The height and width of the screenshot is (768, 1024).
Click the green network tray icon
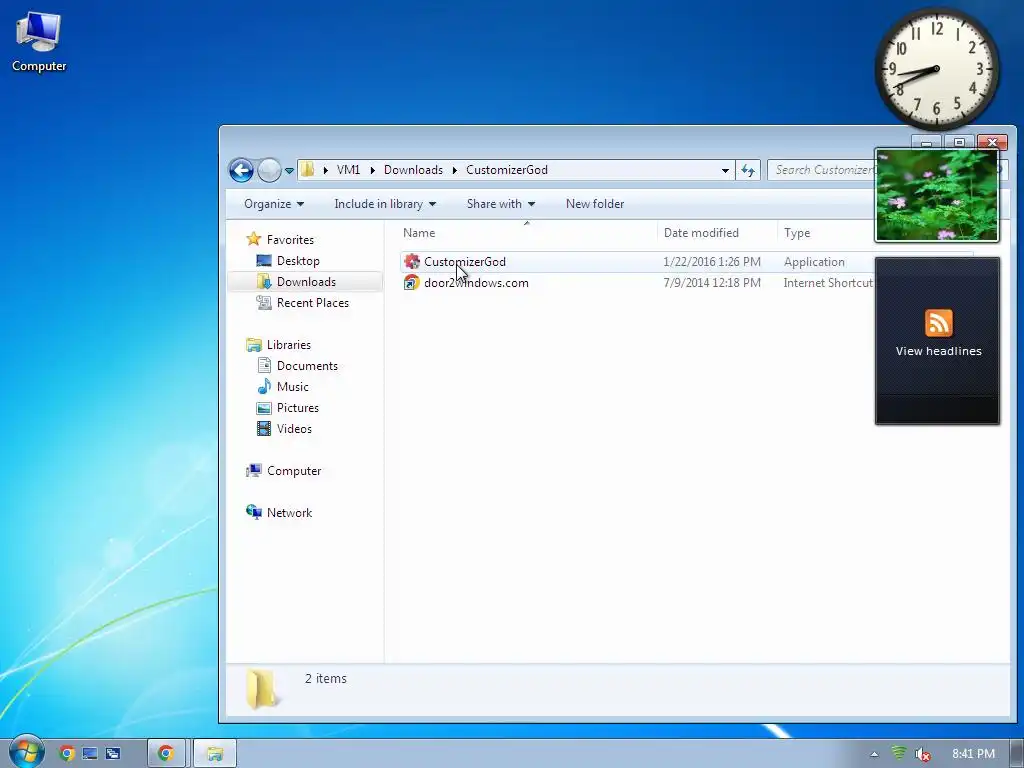point(899,753)
